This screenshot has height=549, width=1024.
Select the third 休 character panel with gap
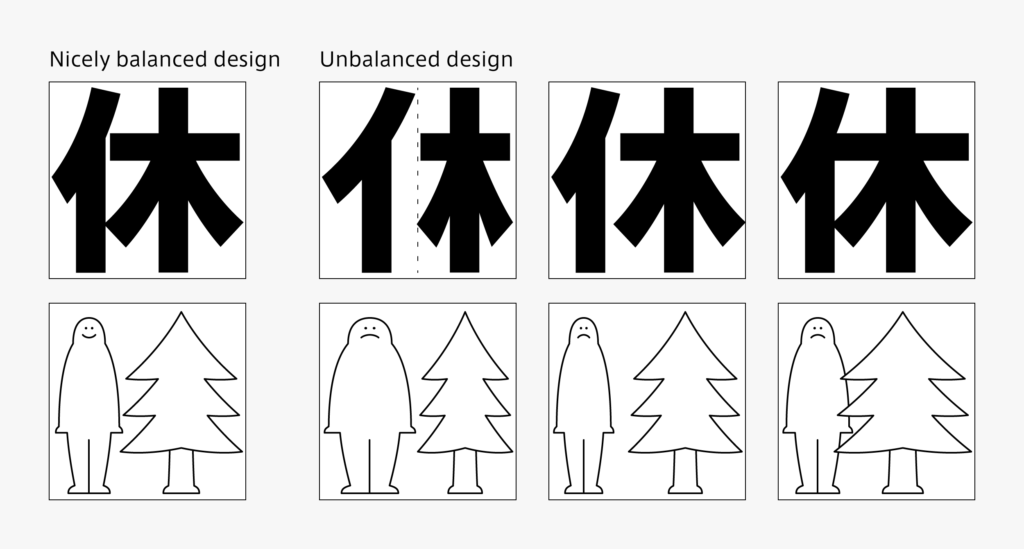[647, 180]
